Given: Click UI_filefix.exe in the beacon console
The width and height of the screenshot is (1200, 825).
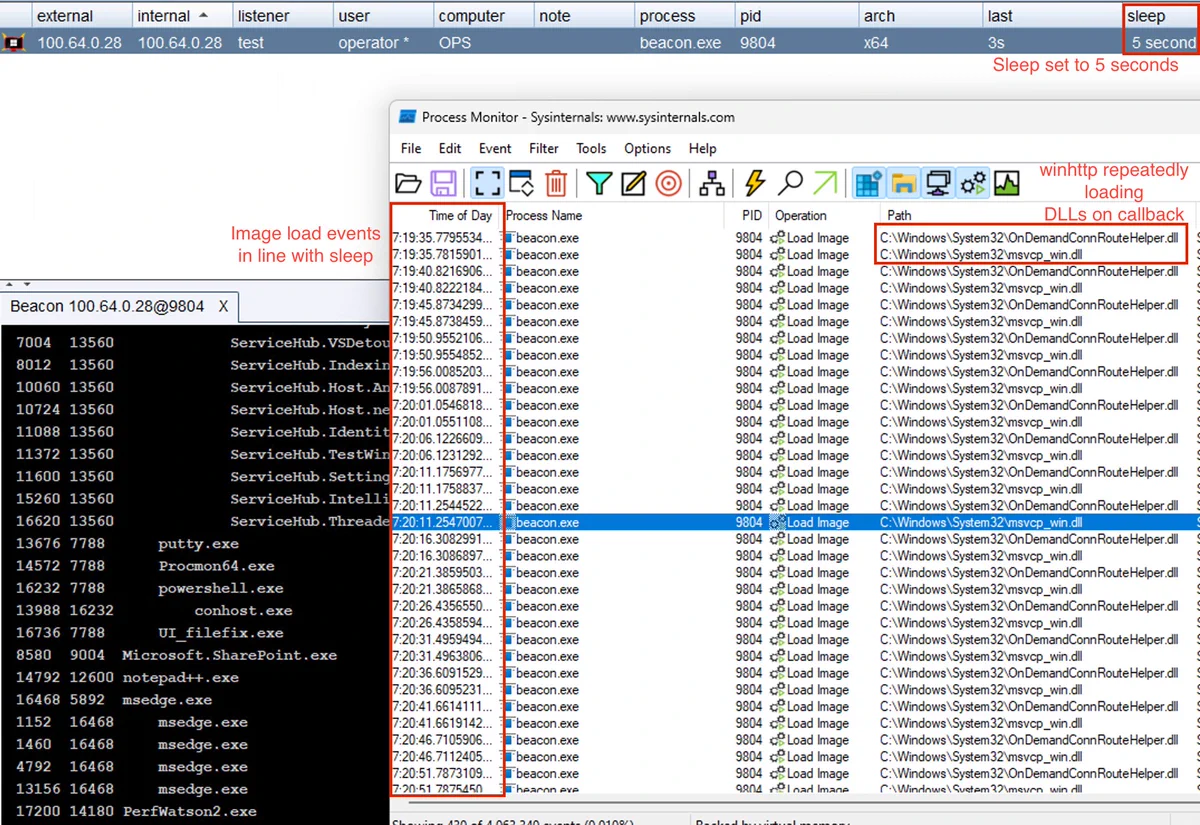Looking at the screenshot, I should (220, 633).
